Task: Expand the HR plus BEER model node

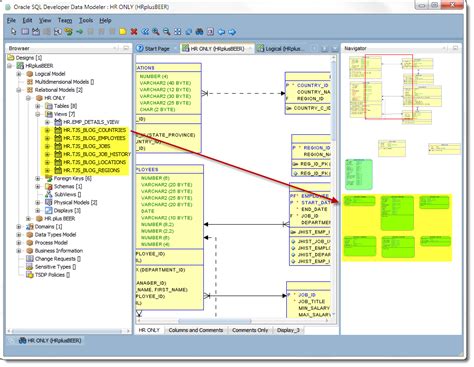Action: (29, 218)
